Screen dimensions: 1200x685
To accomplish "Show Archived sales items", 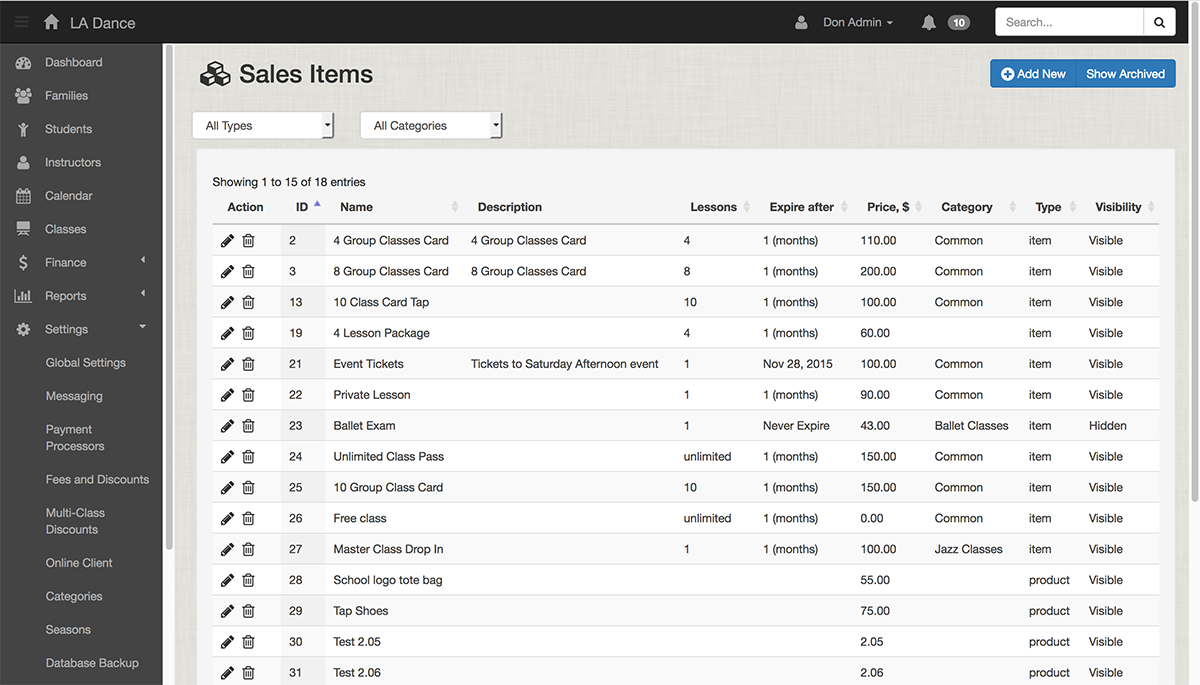I will [x=1125, y=73].
